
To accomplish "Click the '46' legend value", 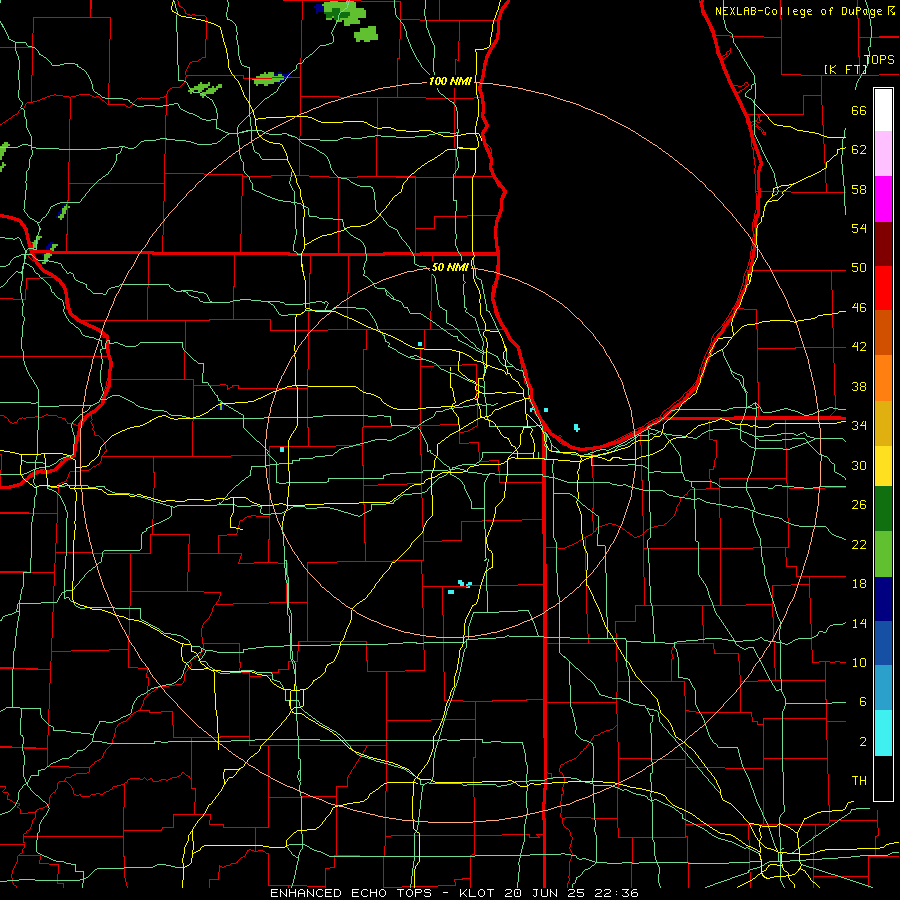I will [x=859, y=308].
